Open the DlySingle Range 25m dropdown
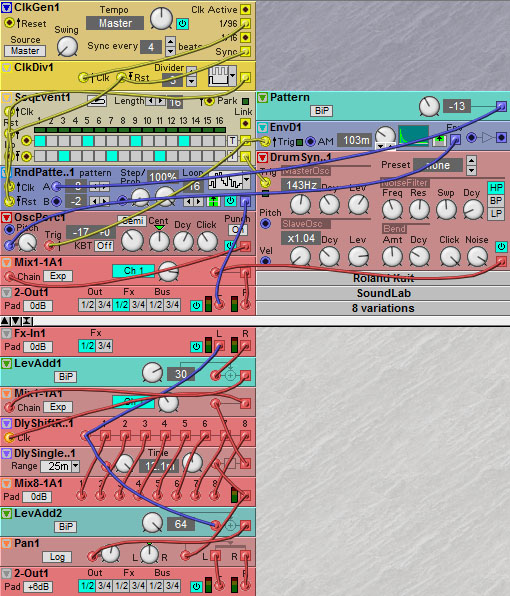 (75, 466)
